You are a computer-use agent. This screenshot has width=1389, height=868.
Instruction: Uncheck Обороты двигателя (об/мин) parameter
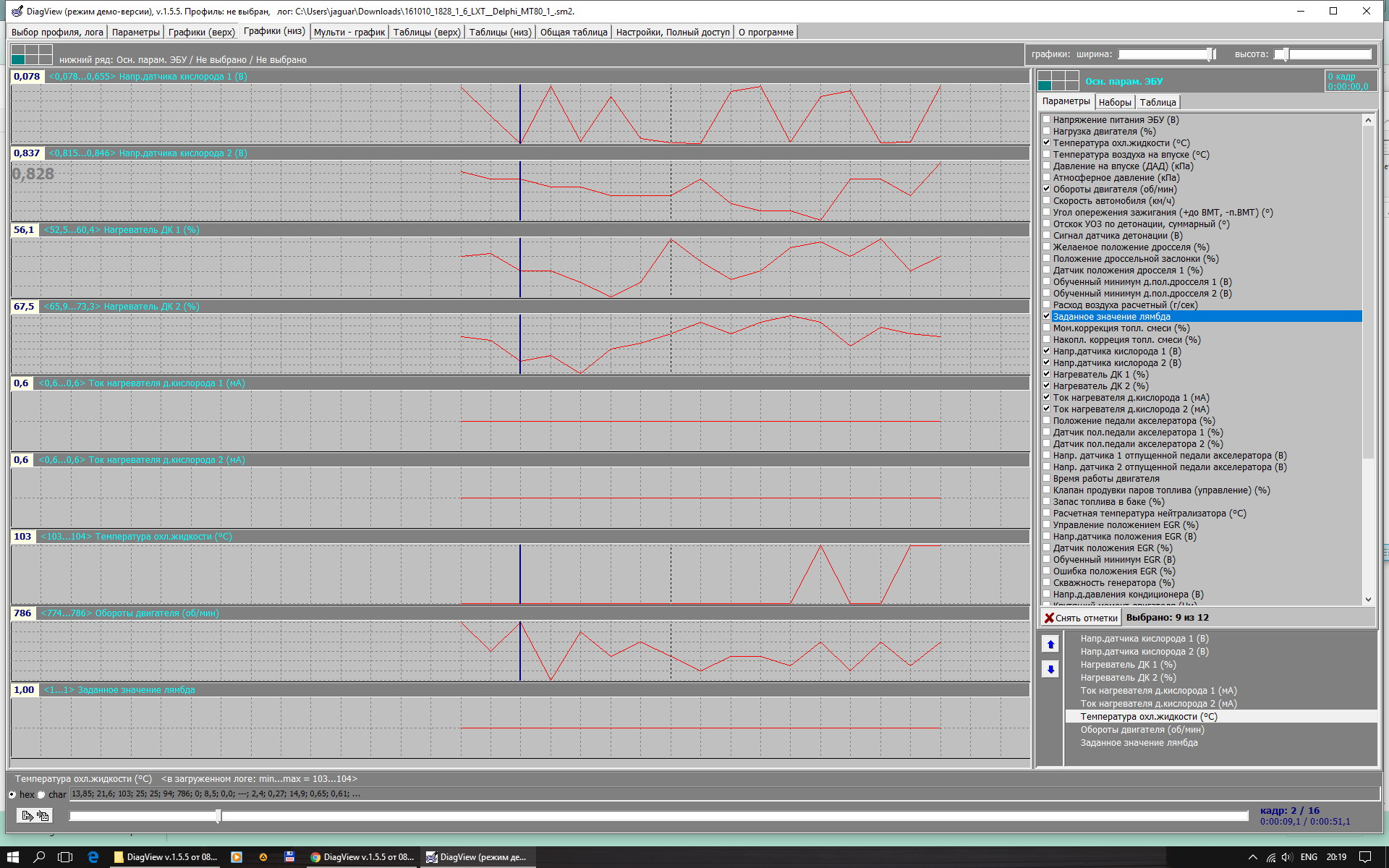click(x=1047, y=190)
